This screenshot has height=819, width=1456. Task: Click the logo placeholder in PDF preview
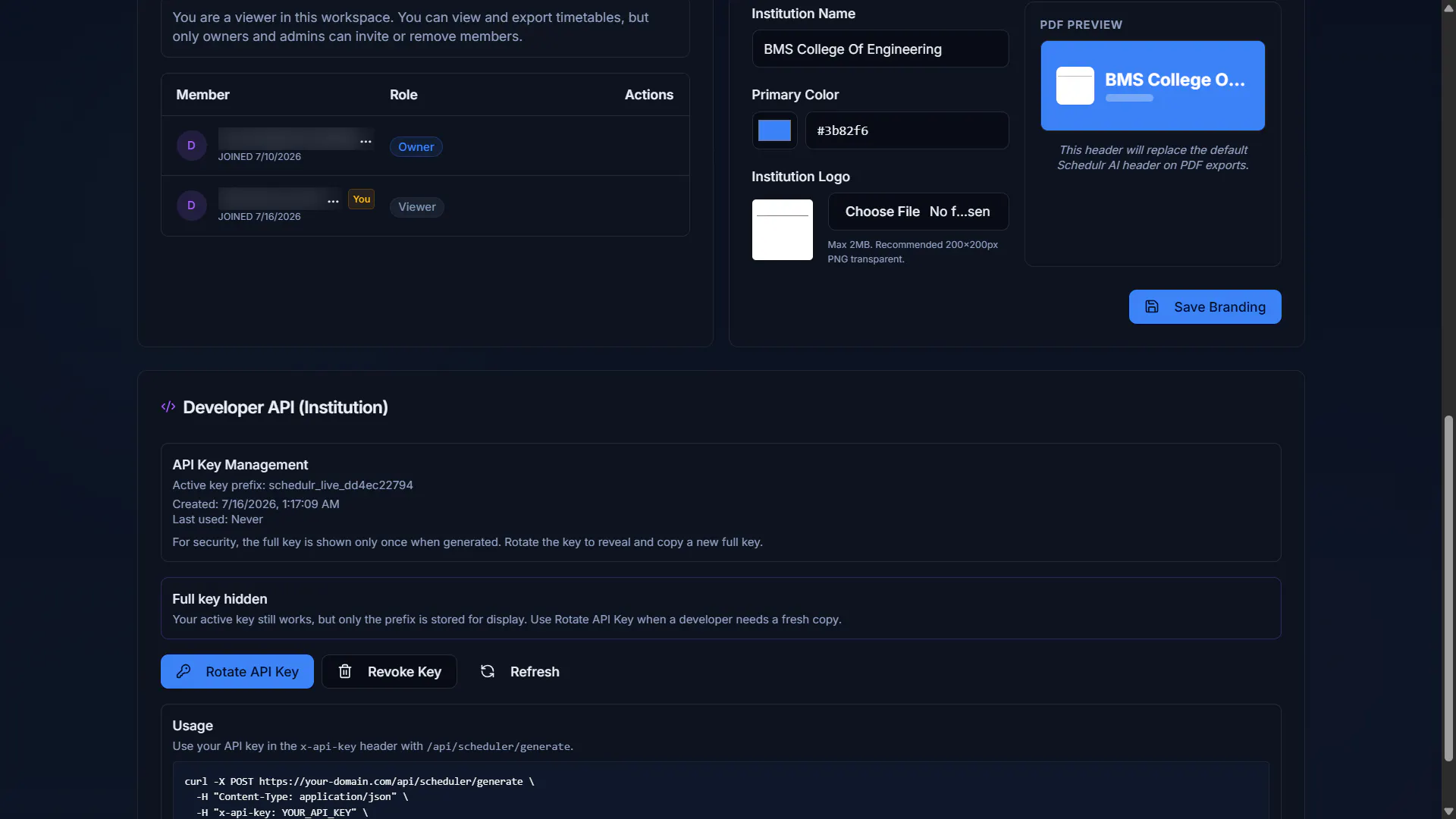tap(1075, 86)
